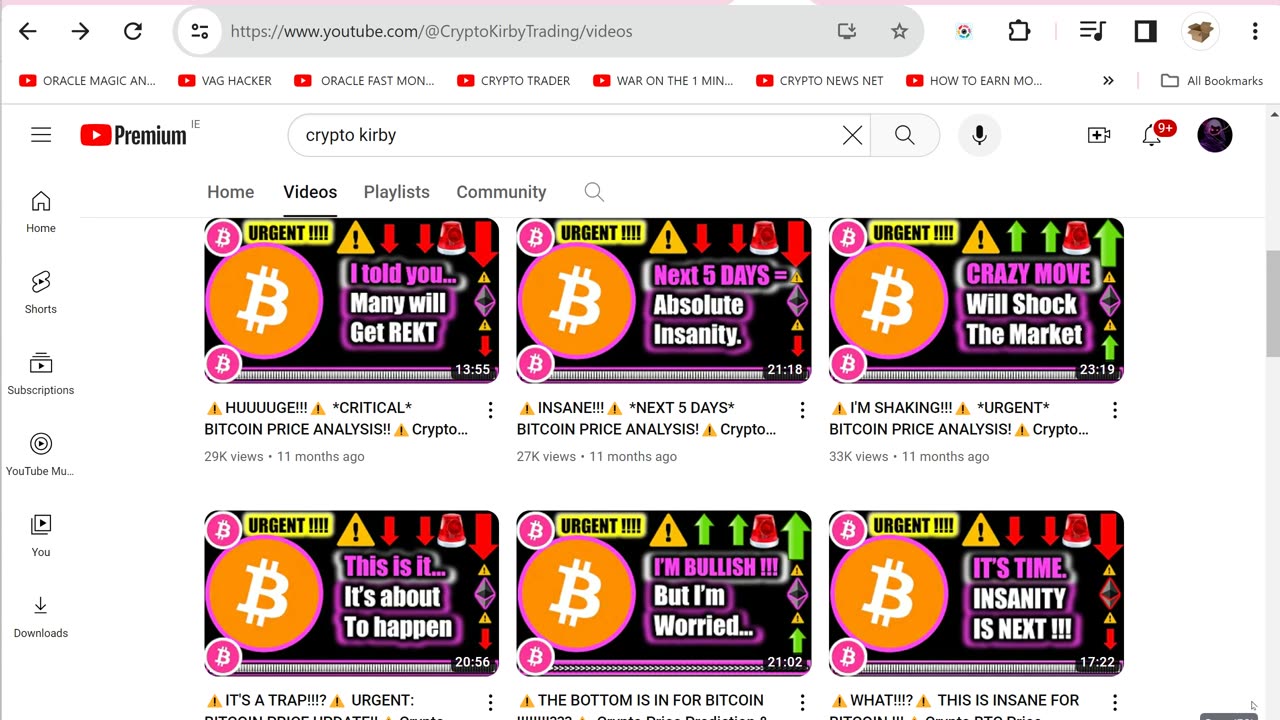This screenshot has height=720, width=1280.
Task: Open options for HUUUUGE!!! CRITICAL video
Action: coord(490,410)
